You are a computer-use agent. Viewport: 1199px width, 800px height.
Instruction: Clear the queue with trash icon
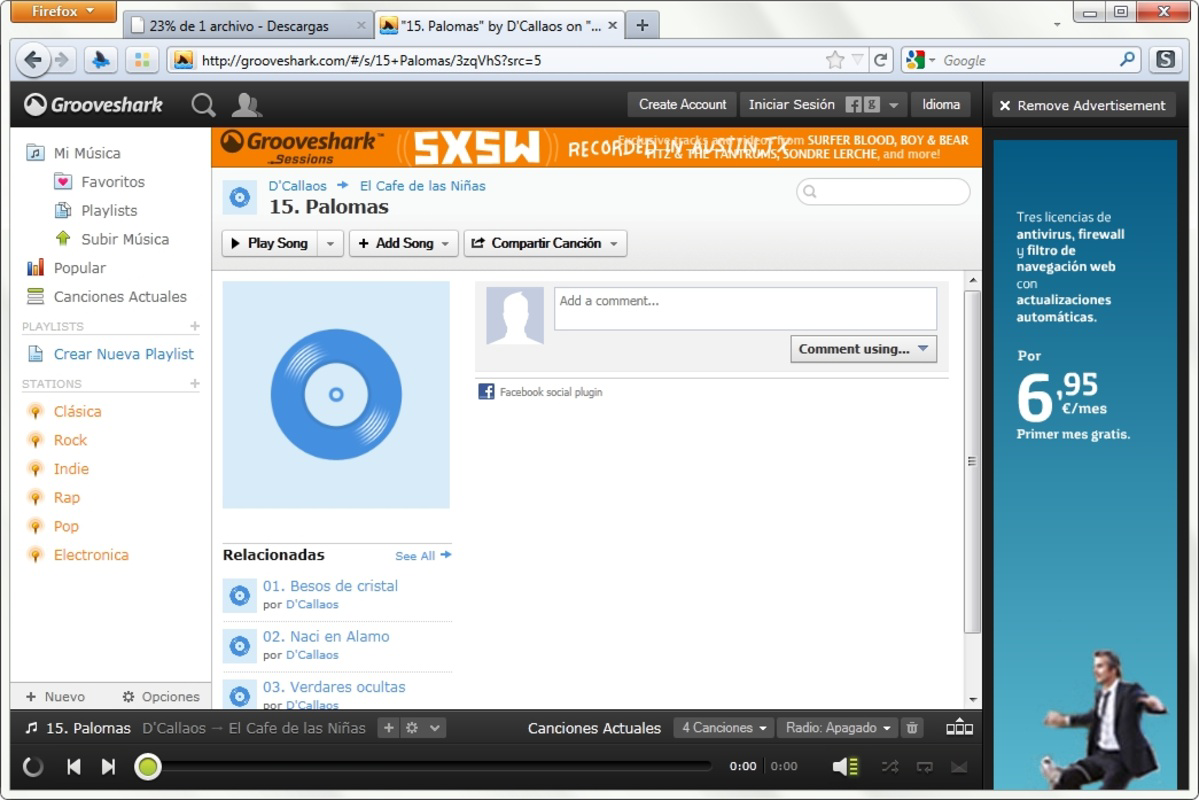click(x=911, y=728)
